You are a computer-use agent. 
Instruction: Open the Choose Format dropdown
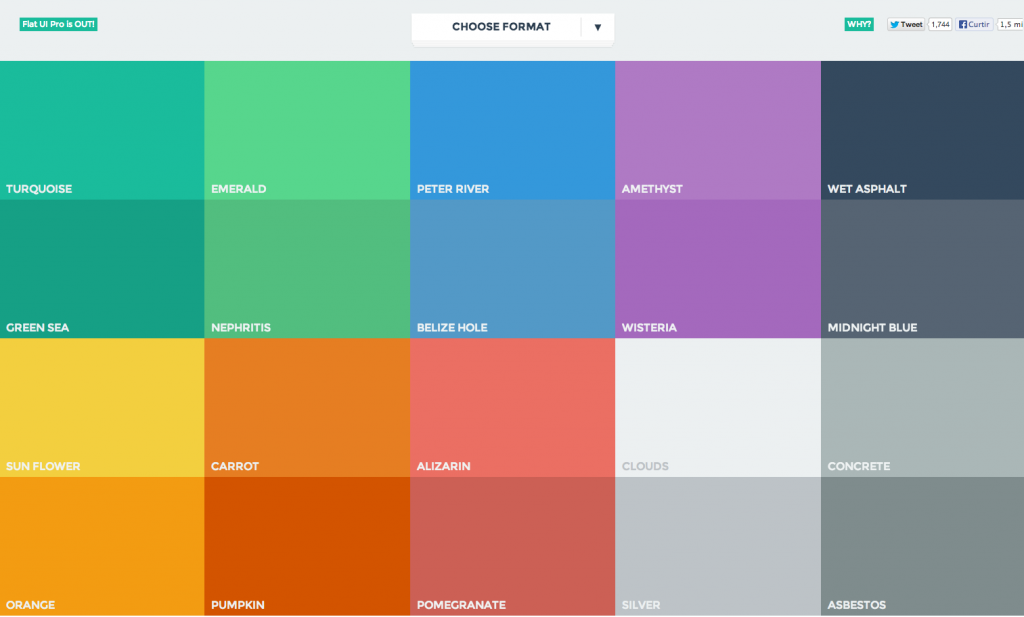pyautogui.click(x=500, y=27)
